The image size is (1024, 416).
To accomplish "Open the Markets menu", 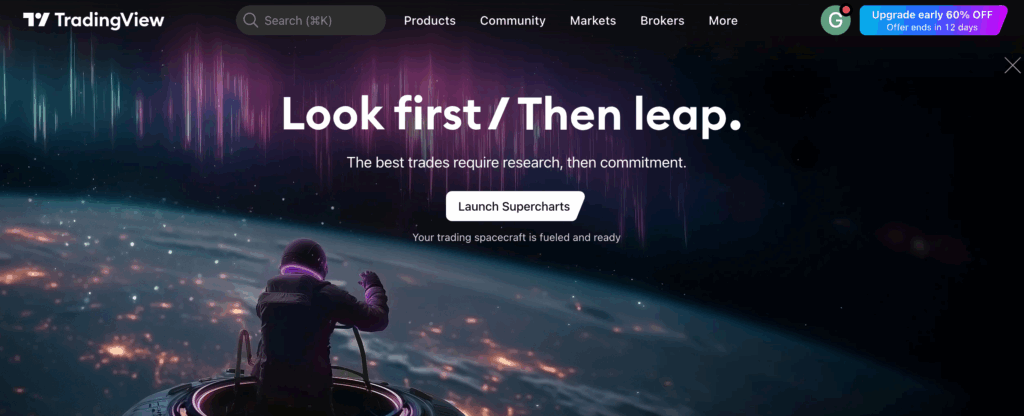I will point(593,21).
